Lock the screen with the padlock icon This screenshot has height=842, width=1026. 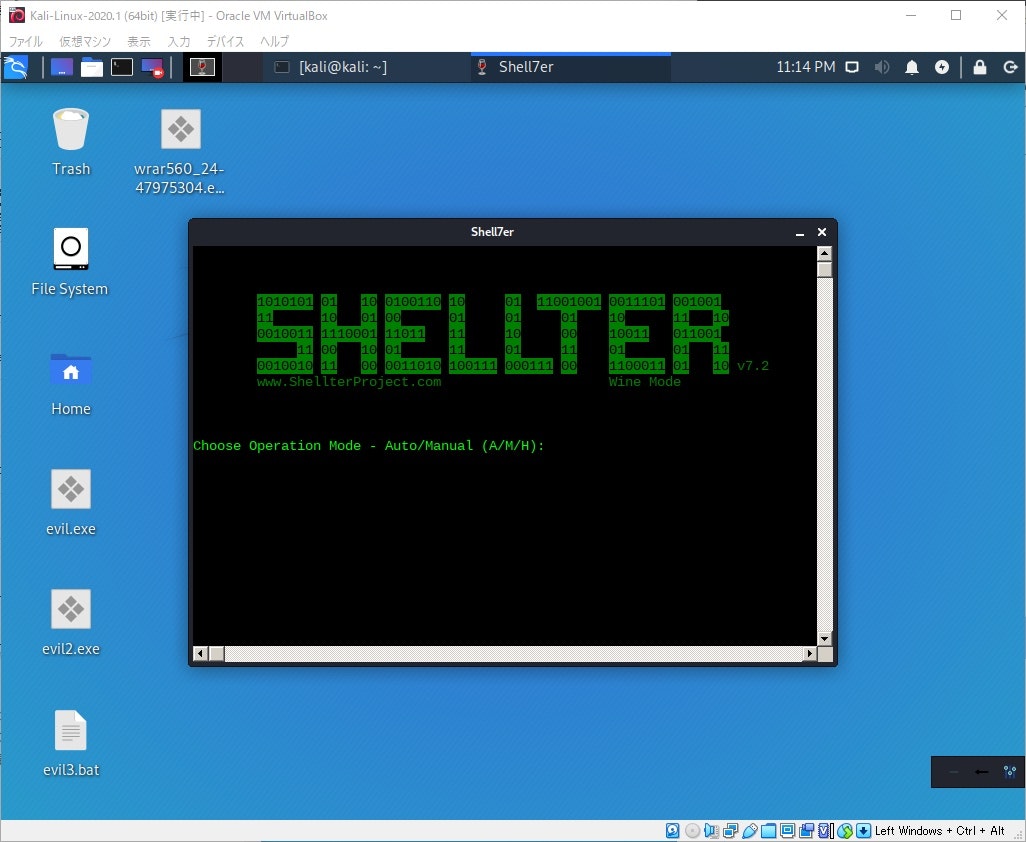tap(980, 67)
